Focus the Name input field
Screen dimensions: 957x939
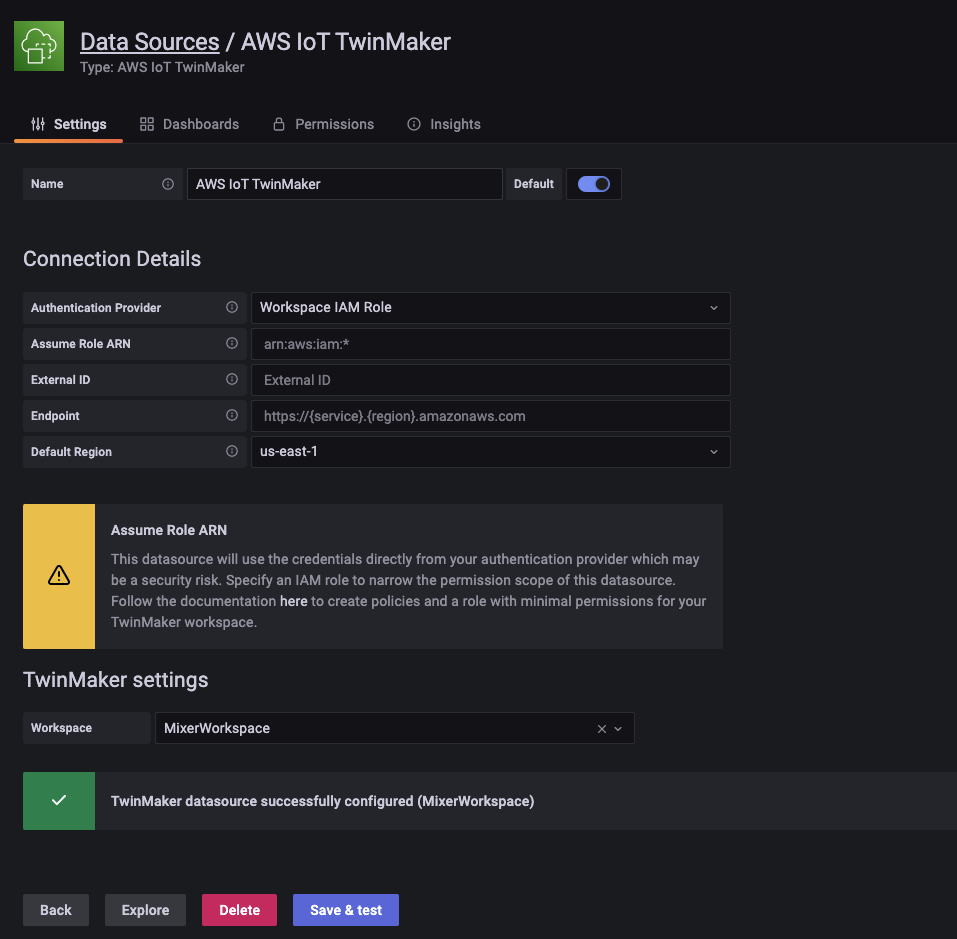click(x=345, y=184)
